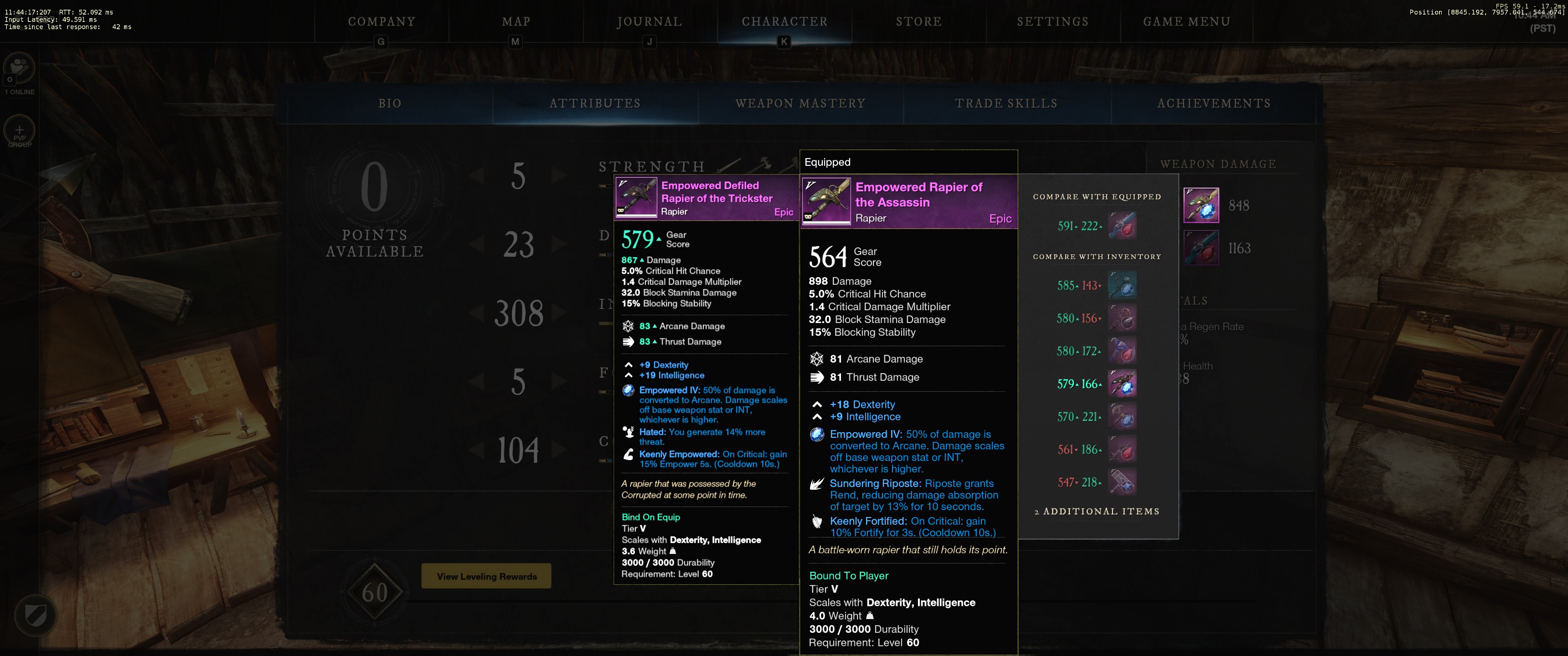This screenshot has height=656, width=1568.
Task: Switch to the Weapon Mastery tab
Action: tap(800, 103)
